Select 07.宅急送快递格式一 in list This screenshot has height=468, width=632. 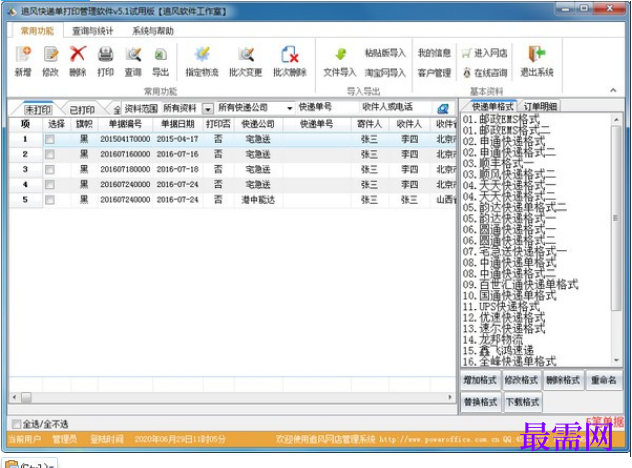514,252
